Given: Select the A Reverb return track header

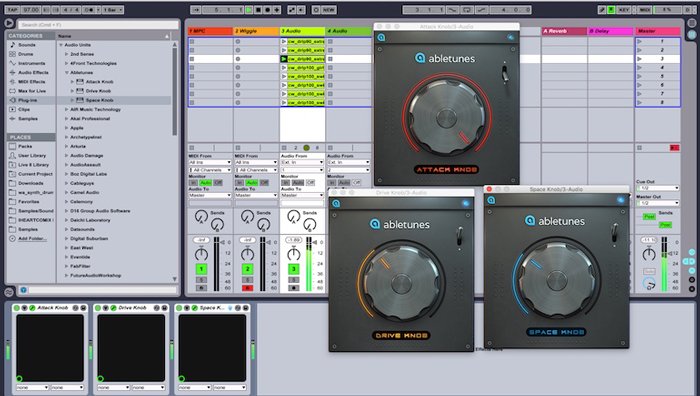Looking at the screenshot, I should pos(564,31).
